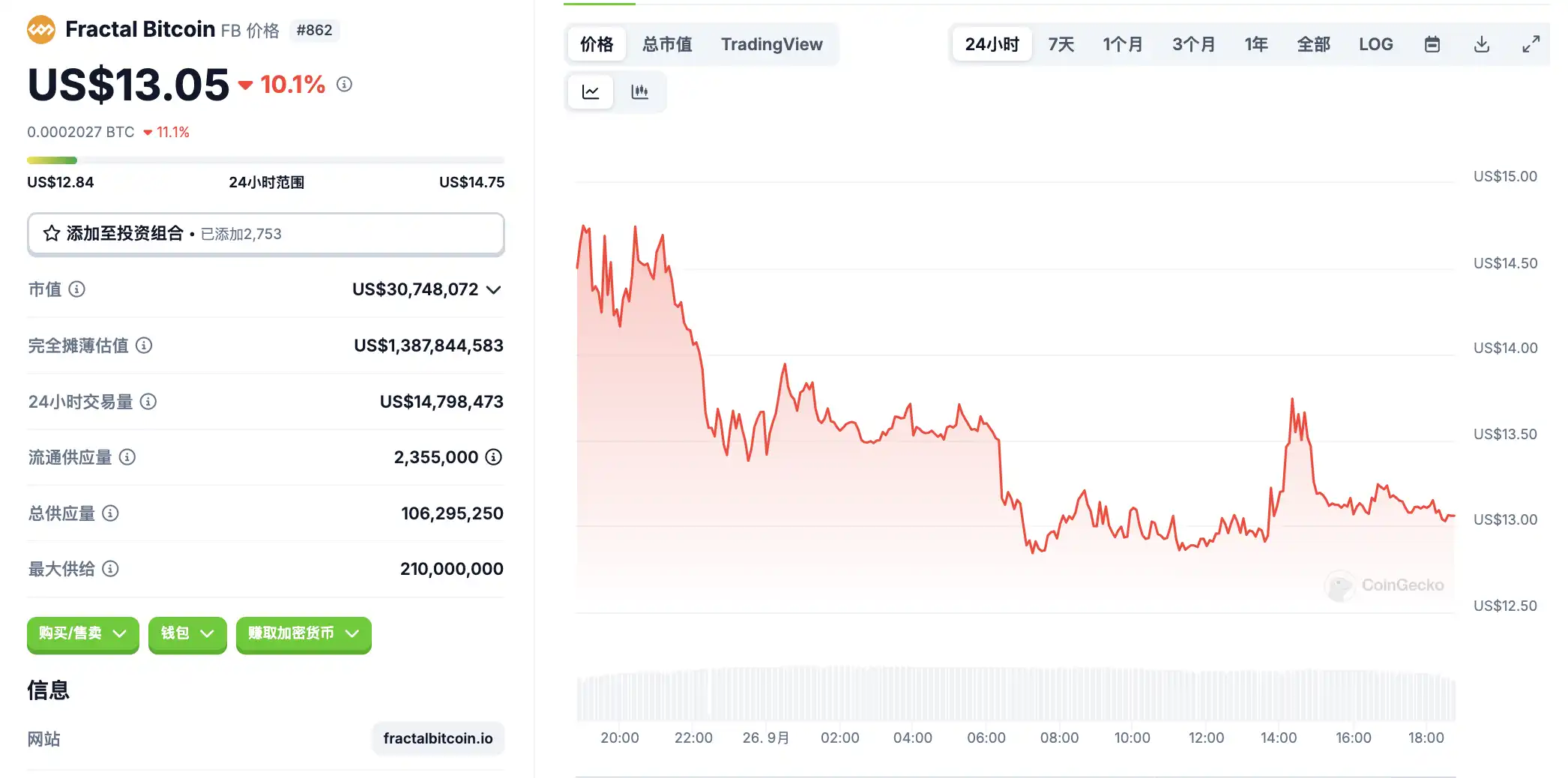1568x778 pixels.
Task: Select the 1个月 time range
Action: 1122,45
